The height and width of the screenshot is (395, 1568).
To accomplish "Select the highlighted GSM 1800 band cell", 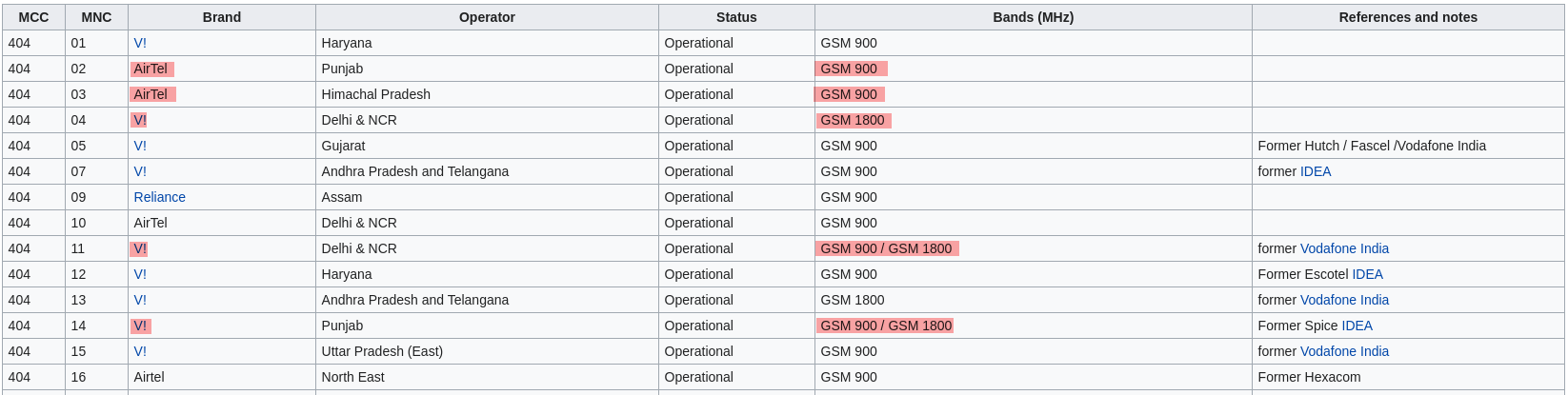I will (x=852, y=120).
